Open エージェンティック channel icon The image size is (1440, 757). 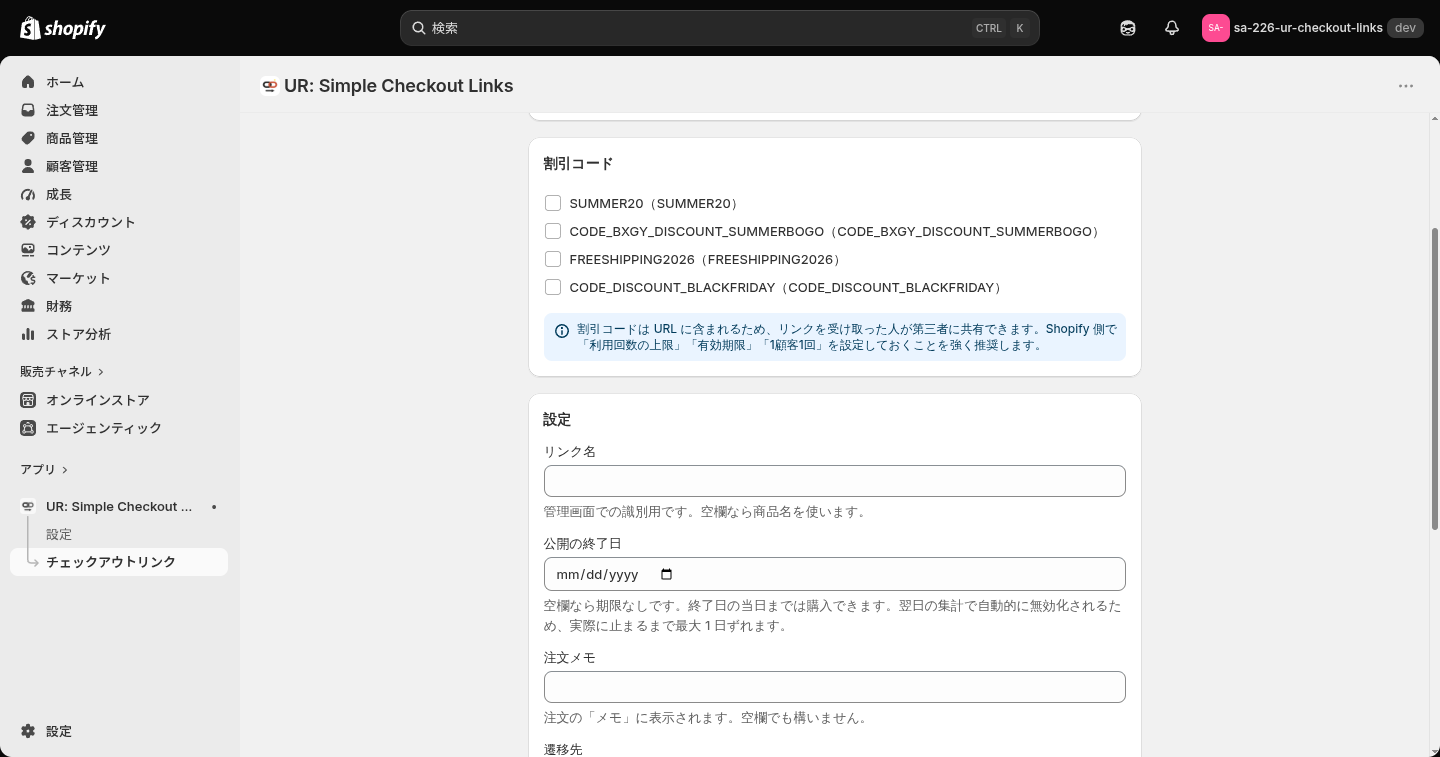click(x=28, y=428)
